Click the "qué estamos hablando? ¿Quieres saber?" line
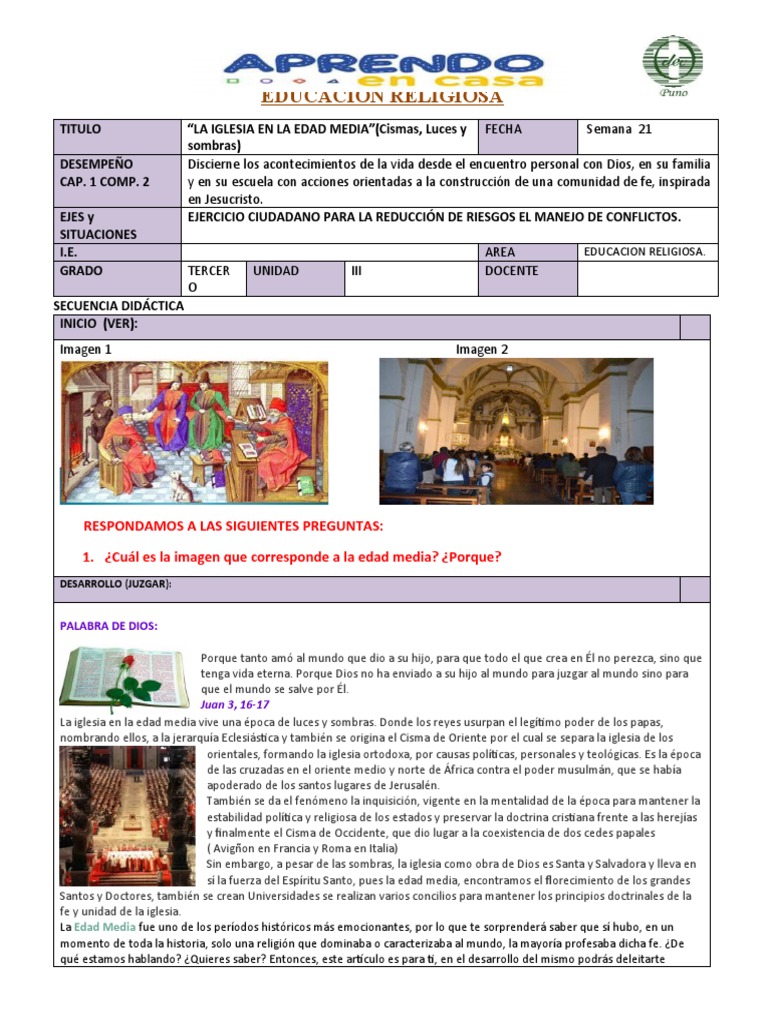Image resolution: width=768 pixels, height=1024 pixels. [x=362, y=959]
